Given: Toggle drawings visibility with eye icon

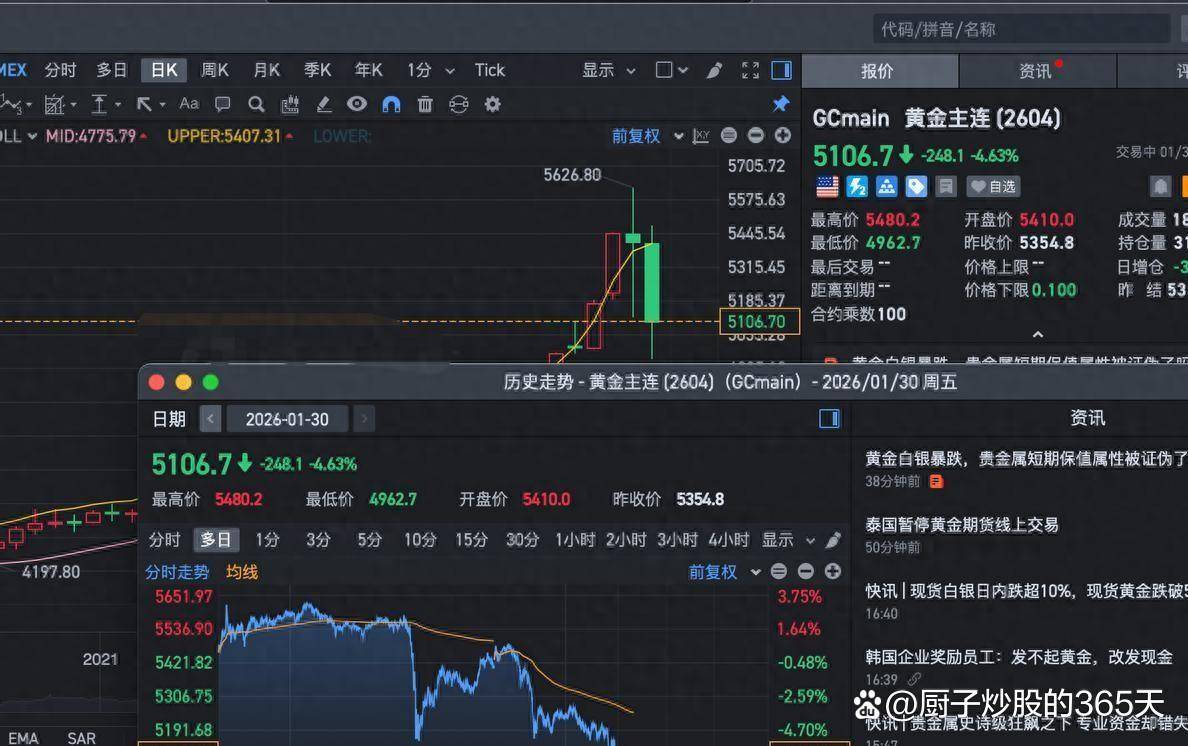Looking at the screenshot, I should click(x=357, y=104).
